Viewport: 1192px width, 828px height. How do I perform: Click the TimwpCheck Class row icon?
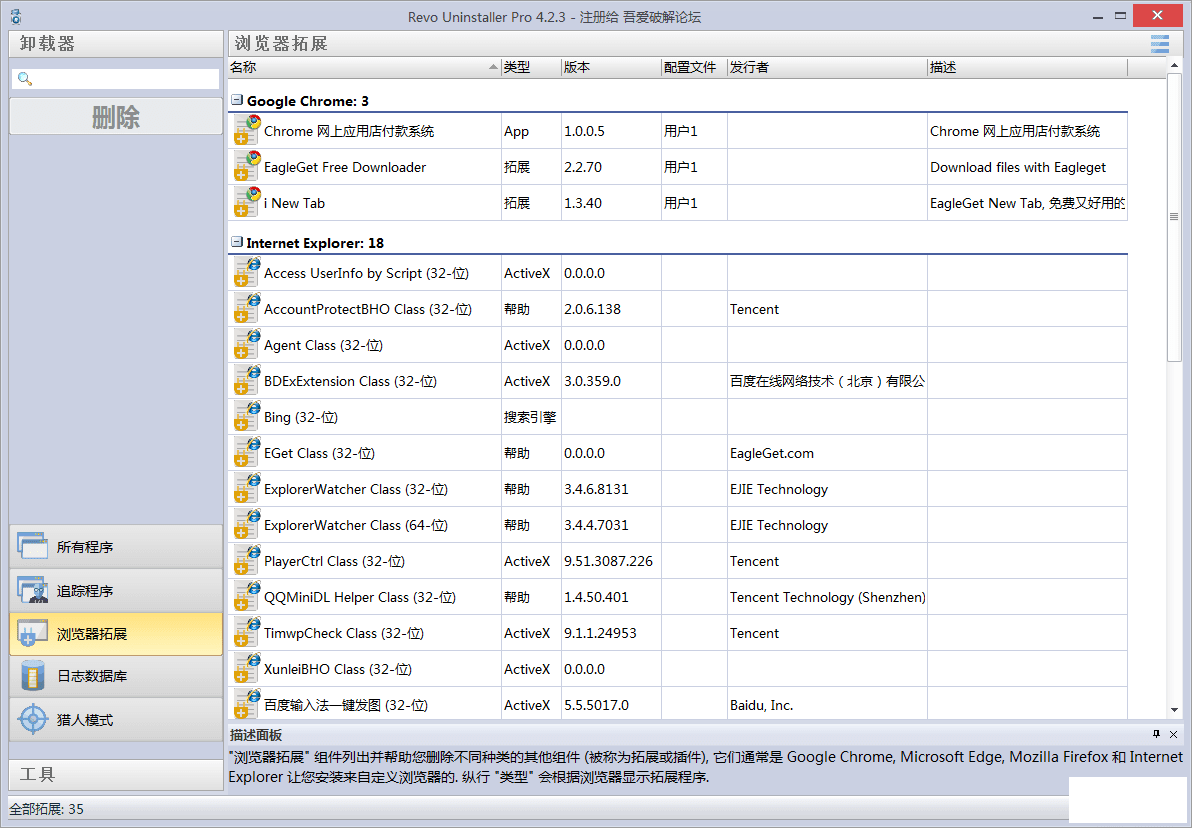click(x=247, y=633)
